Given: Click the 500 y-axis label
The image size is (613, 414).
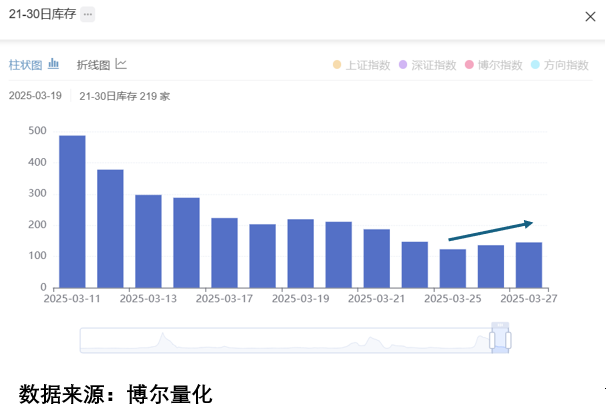Looking at the screenshot, I should (x=37, y=131).
